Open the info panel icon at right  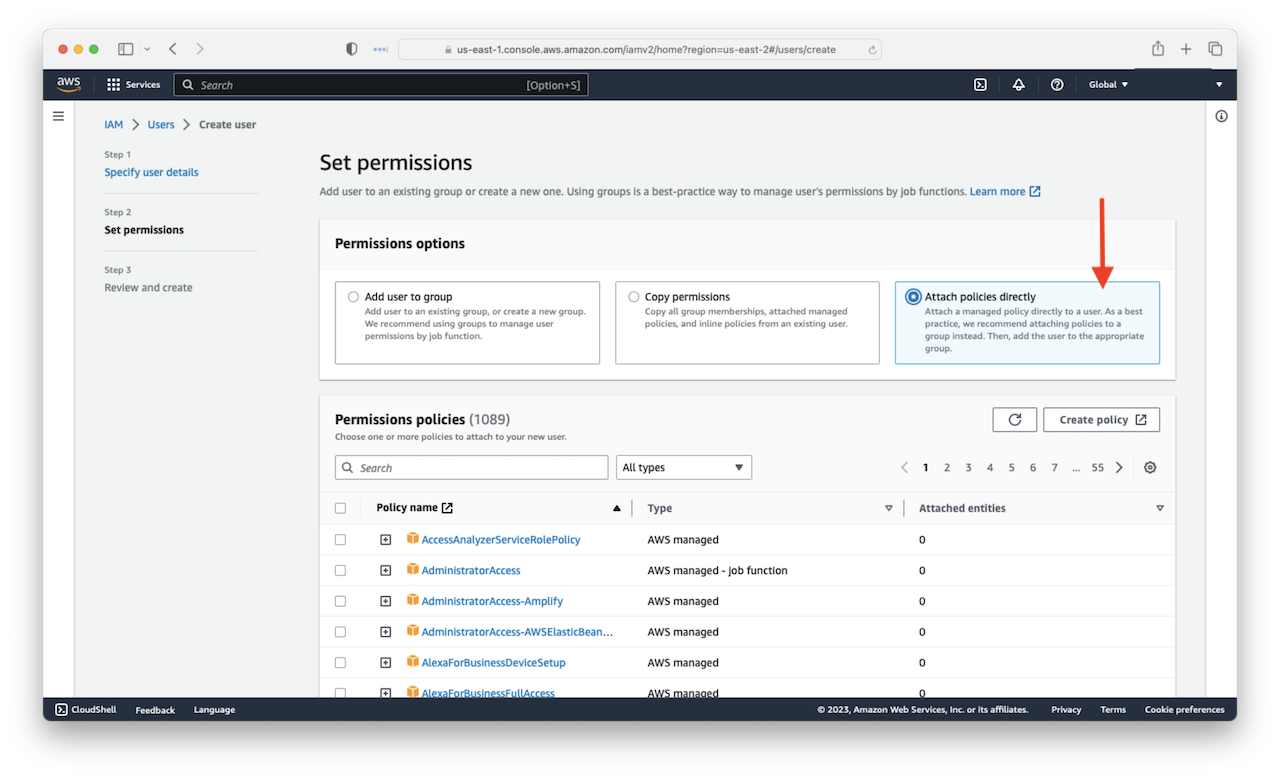click(x=1221, y=116)
